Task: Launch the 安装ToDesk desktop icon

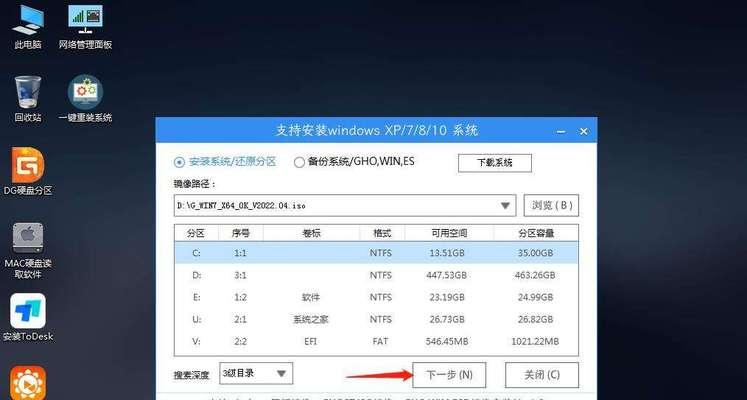Action: pos(28,317)
